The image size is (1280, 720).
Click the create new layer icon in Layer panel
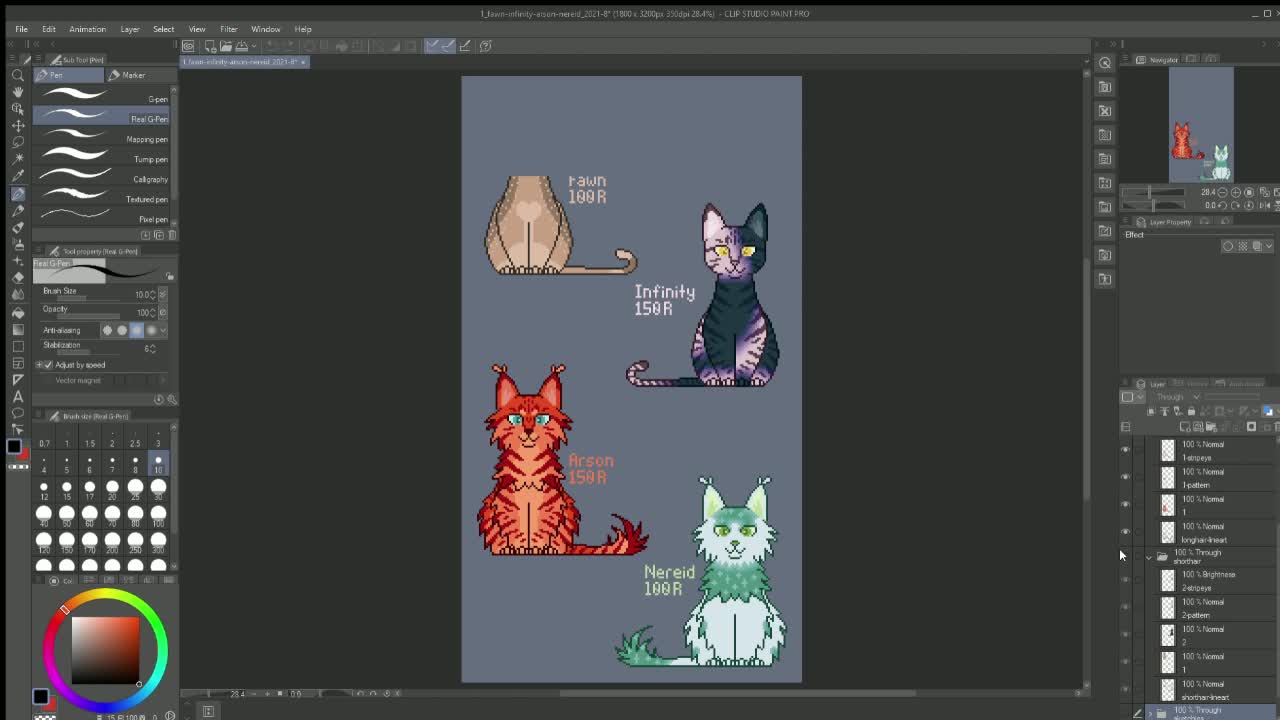[1186, 427]
